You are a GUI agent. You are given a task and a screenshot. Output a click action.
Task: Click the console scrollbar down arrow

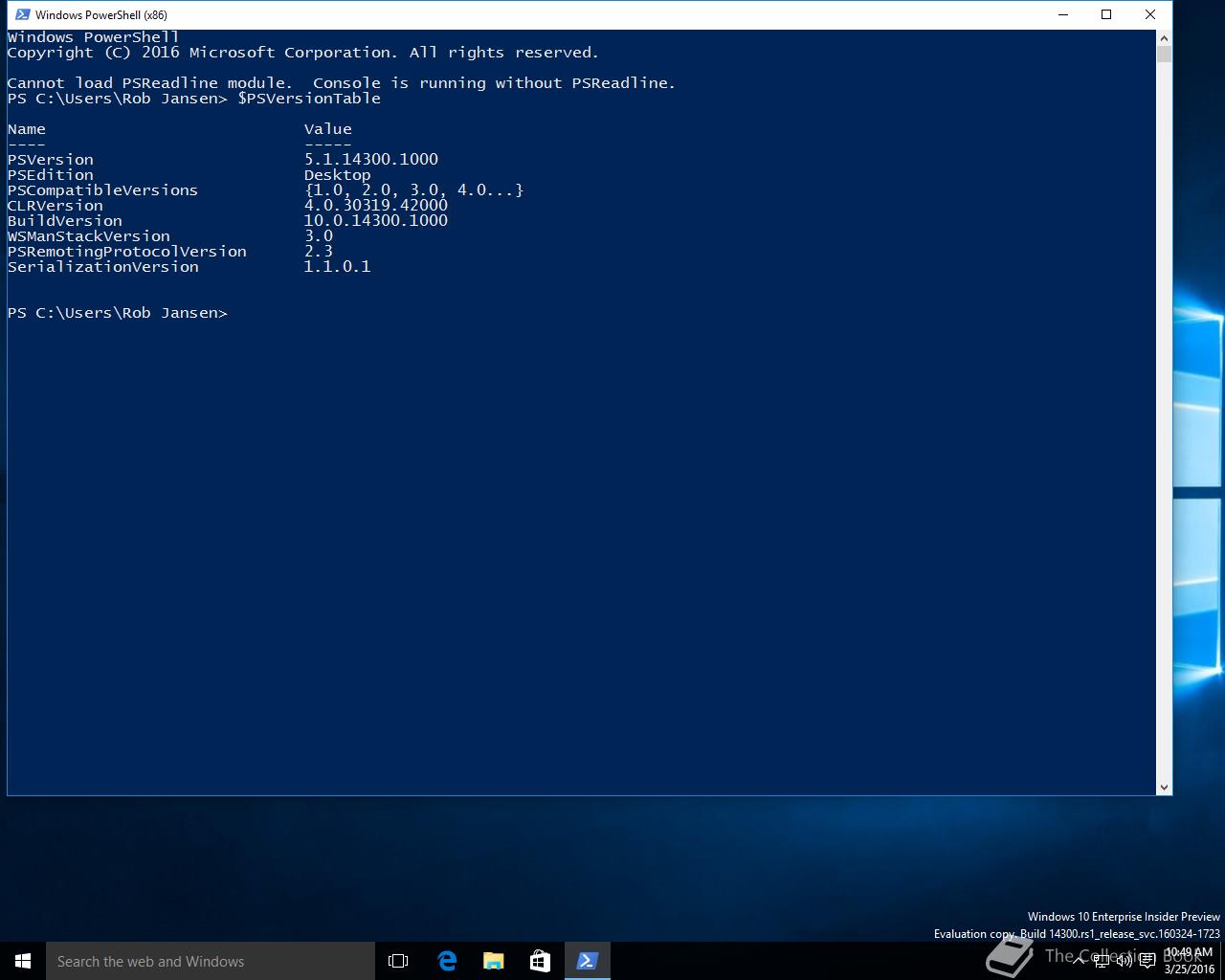tap(1164, 787)
